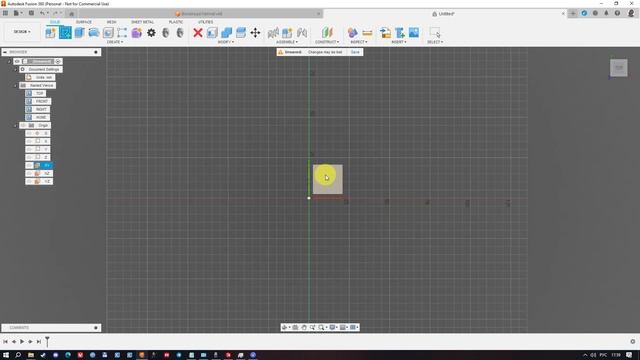
Task: Expand the Inspect dropdown menu
Action: click(359, 42)
